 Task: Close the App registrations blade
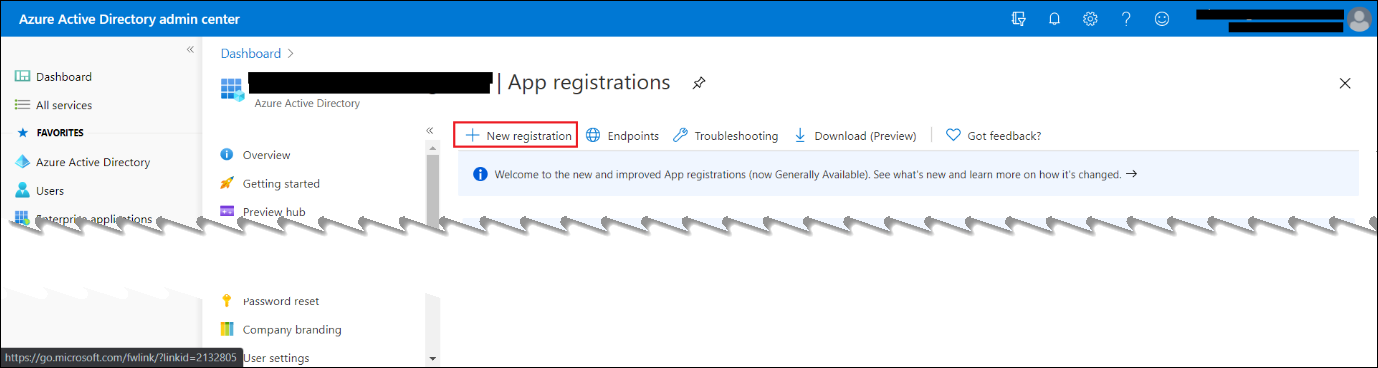pos(1345,83)
